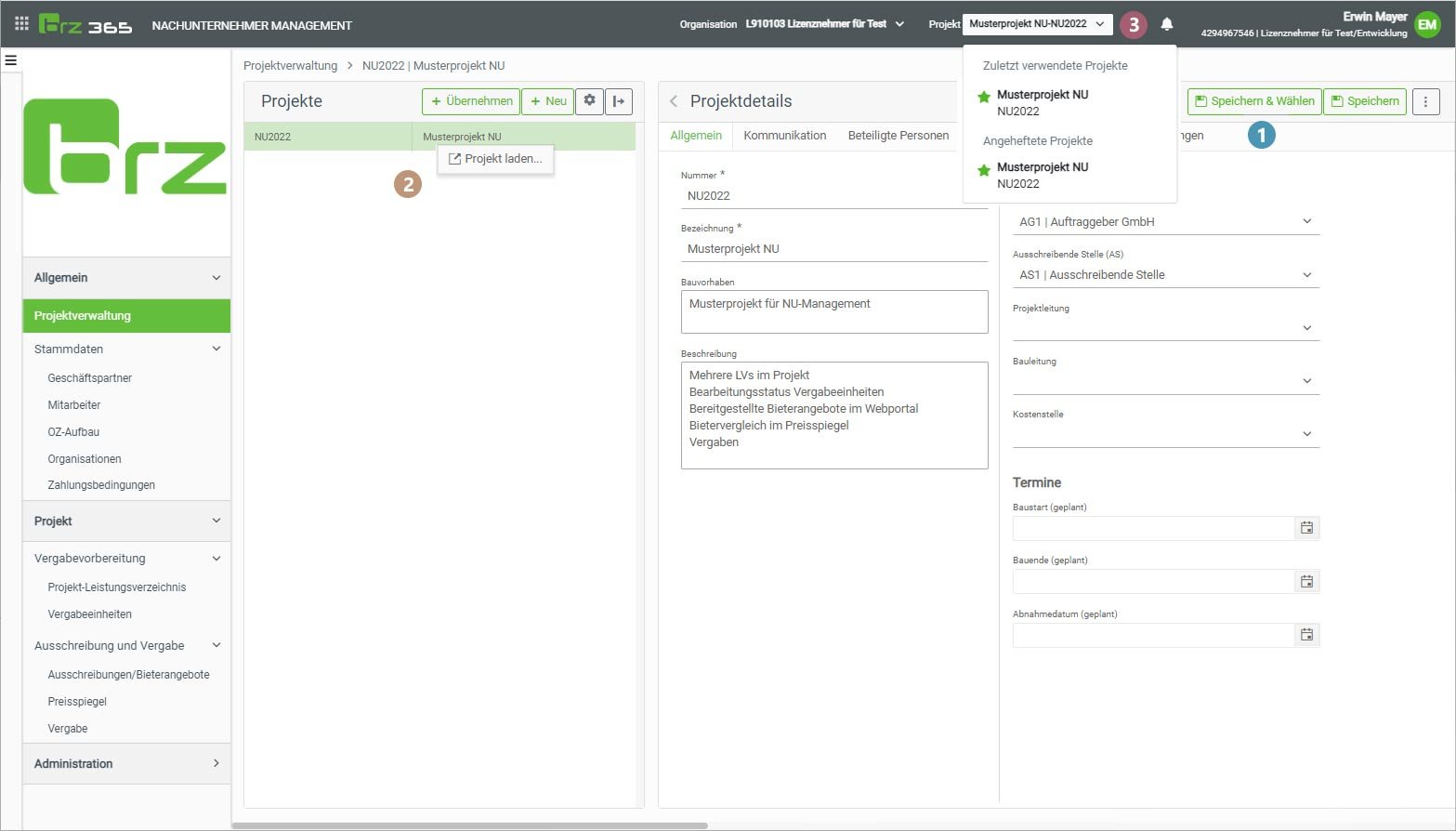The width and height of the screenshot is (1456, 831).
Task: Click the Baustart (geplant) date field
Action: click(1153, 528)
